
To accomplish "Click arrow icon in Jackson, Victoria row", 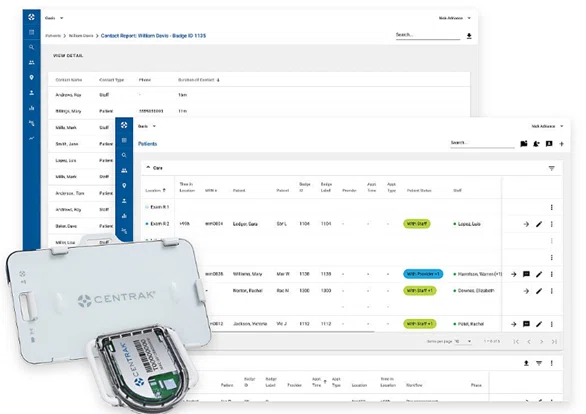I will [513, 324].
